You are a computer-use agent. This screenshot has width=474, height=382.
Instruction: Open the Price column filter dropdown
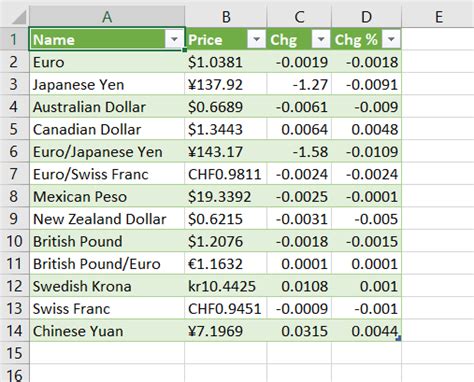256,40
